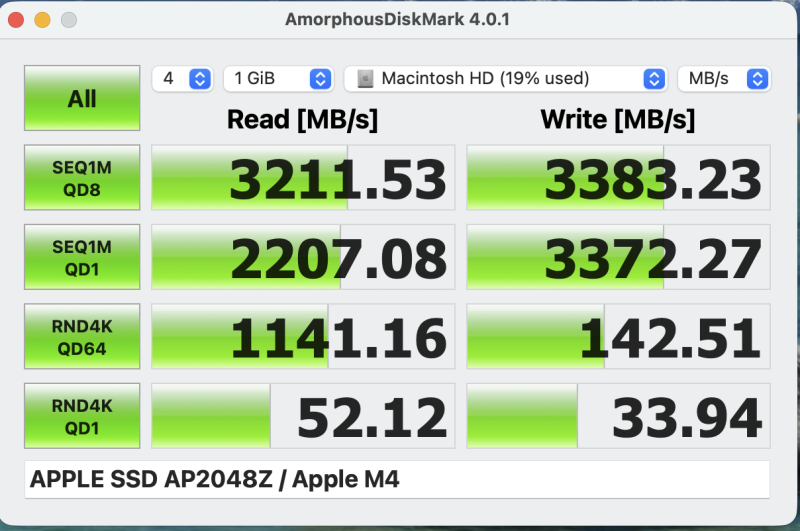Open the Macintosh HD drive selector
The image size is (800, 531).
[506, 79]
